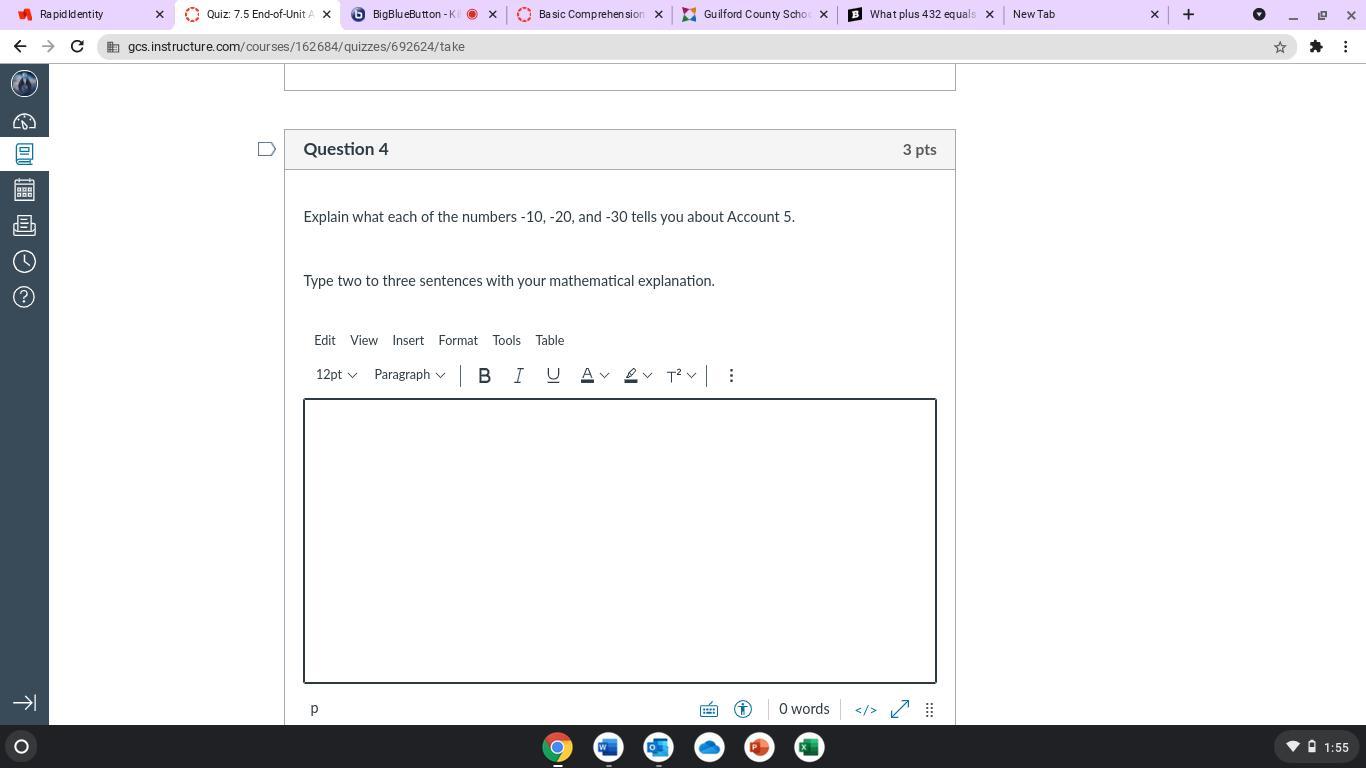Open the editor Table menu

point(550,340)
